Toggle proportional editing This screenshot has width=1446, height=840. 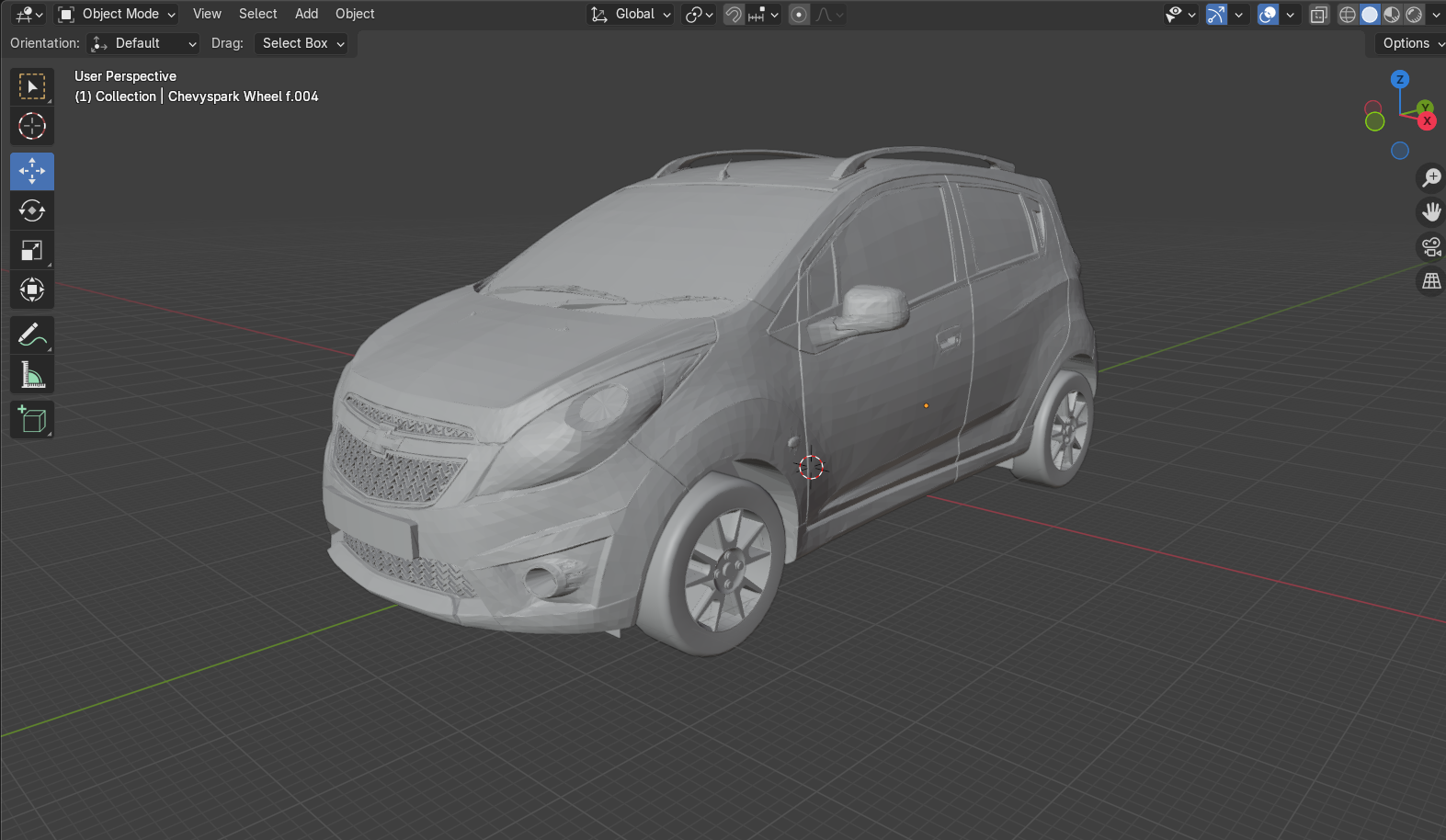click(x=800, y=15)
